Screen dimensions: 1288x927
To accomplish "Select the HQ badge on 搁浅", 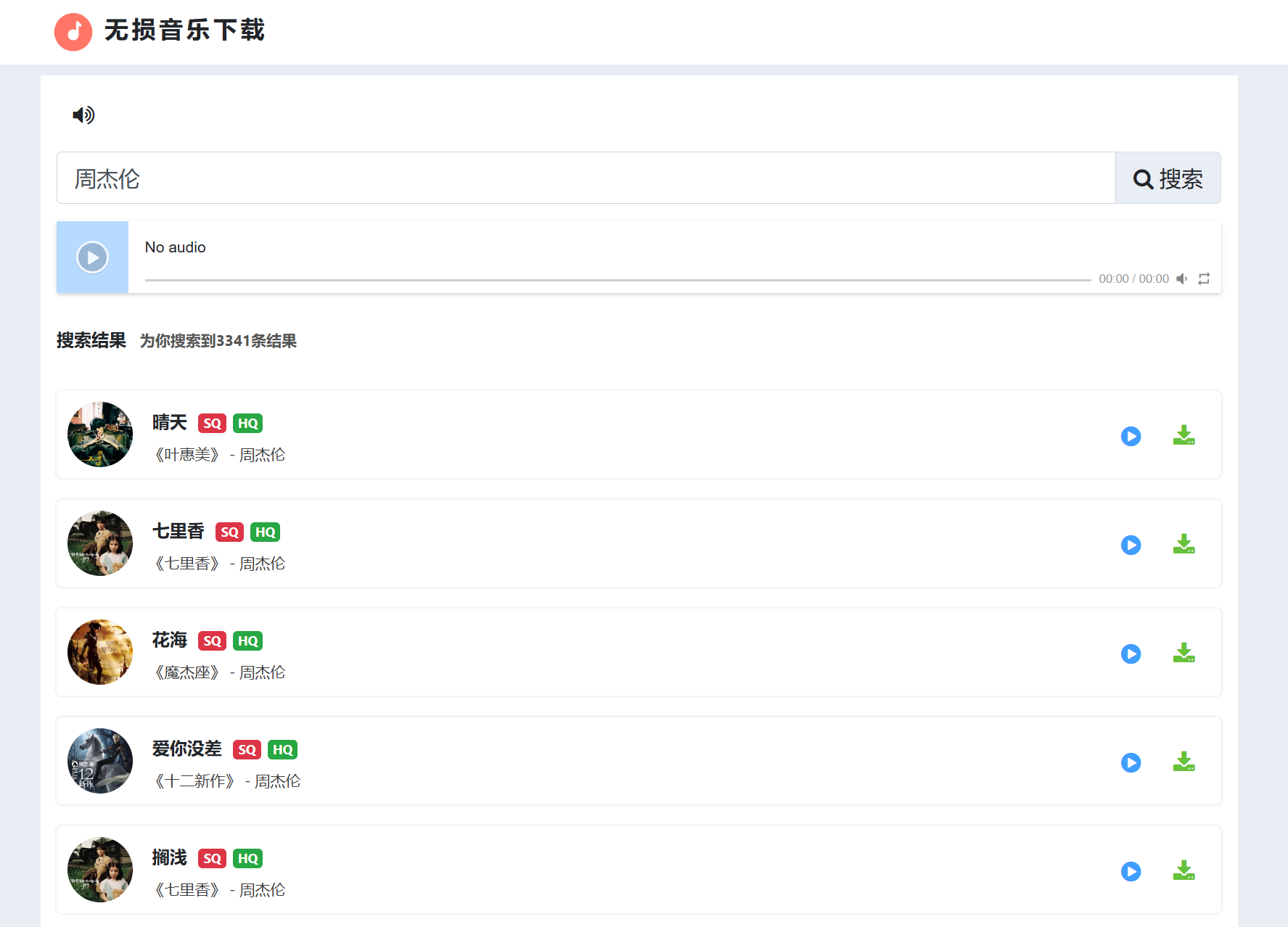I will pyautogui.click(x=247, y=858).
